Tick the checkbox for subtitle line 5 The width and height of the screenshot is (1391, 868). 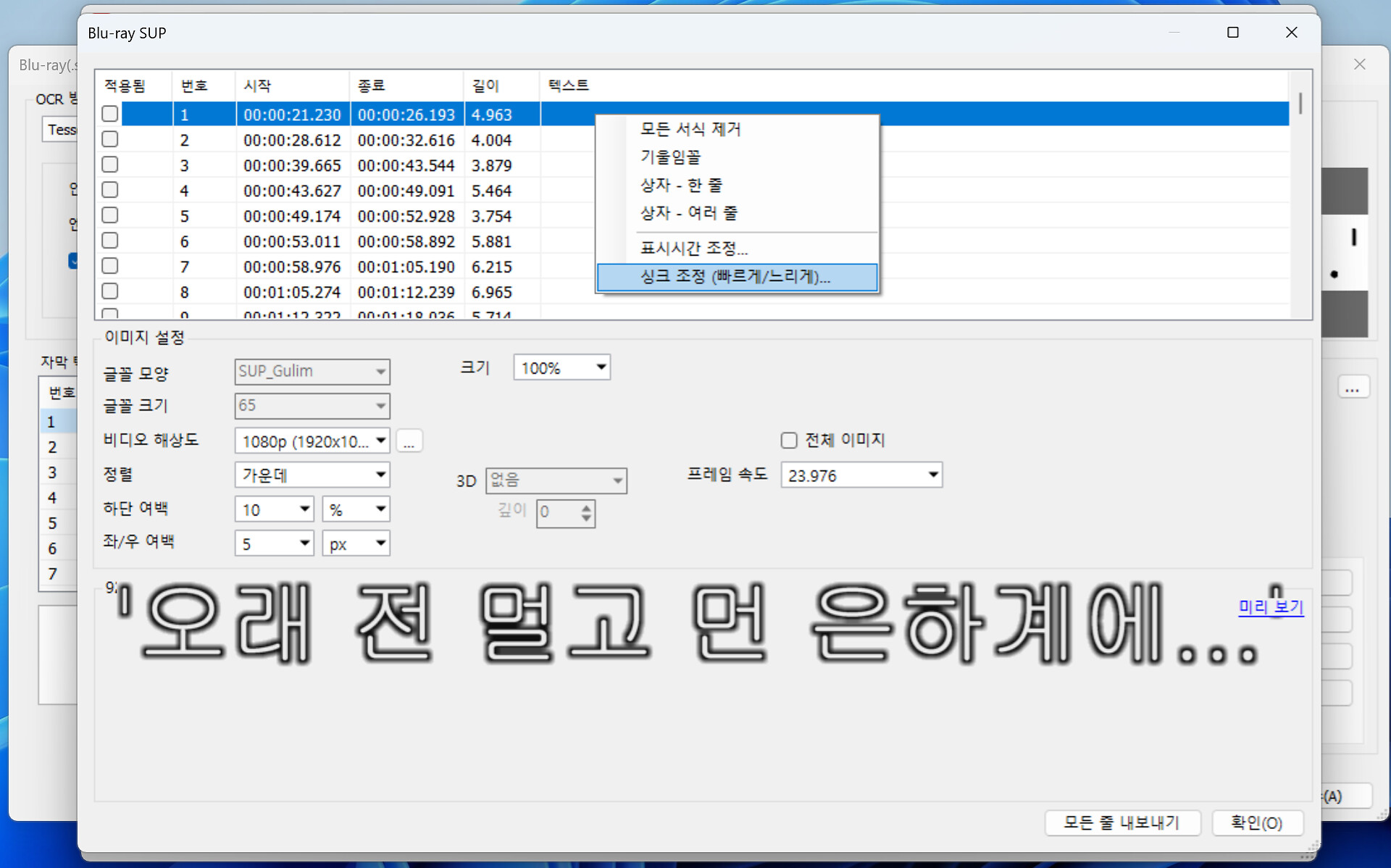[x=110, y=215]
